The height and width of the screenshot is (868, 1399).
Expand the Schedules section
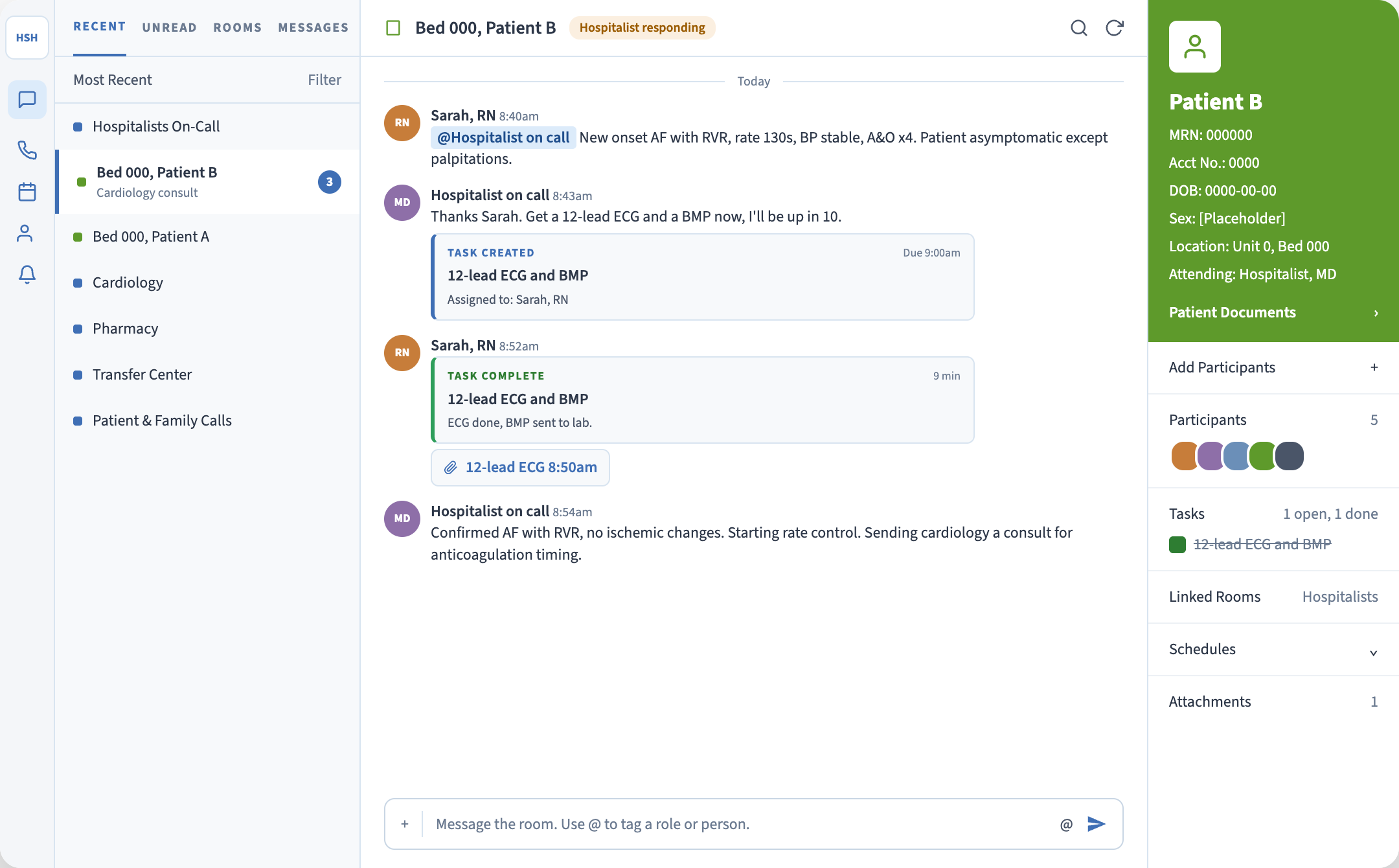point(1273,650)
